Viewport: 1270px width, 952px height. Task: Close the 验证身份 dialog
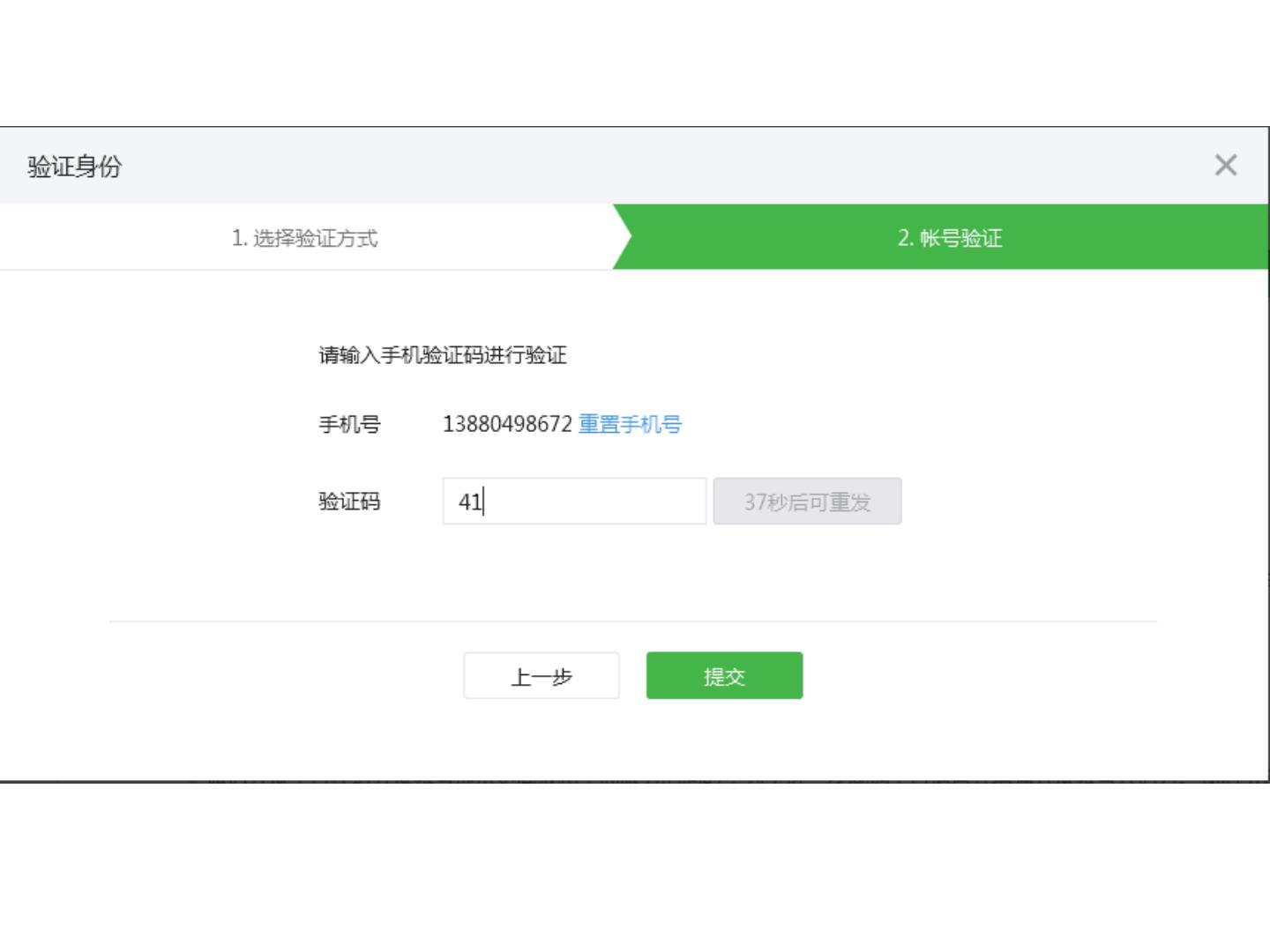(1225, 165)
